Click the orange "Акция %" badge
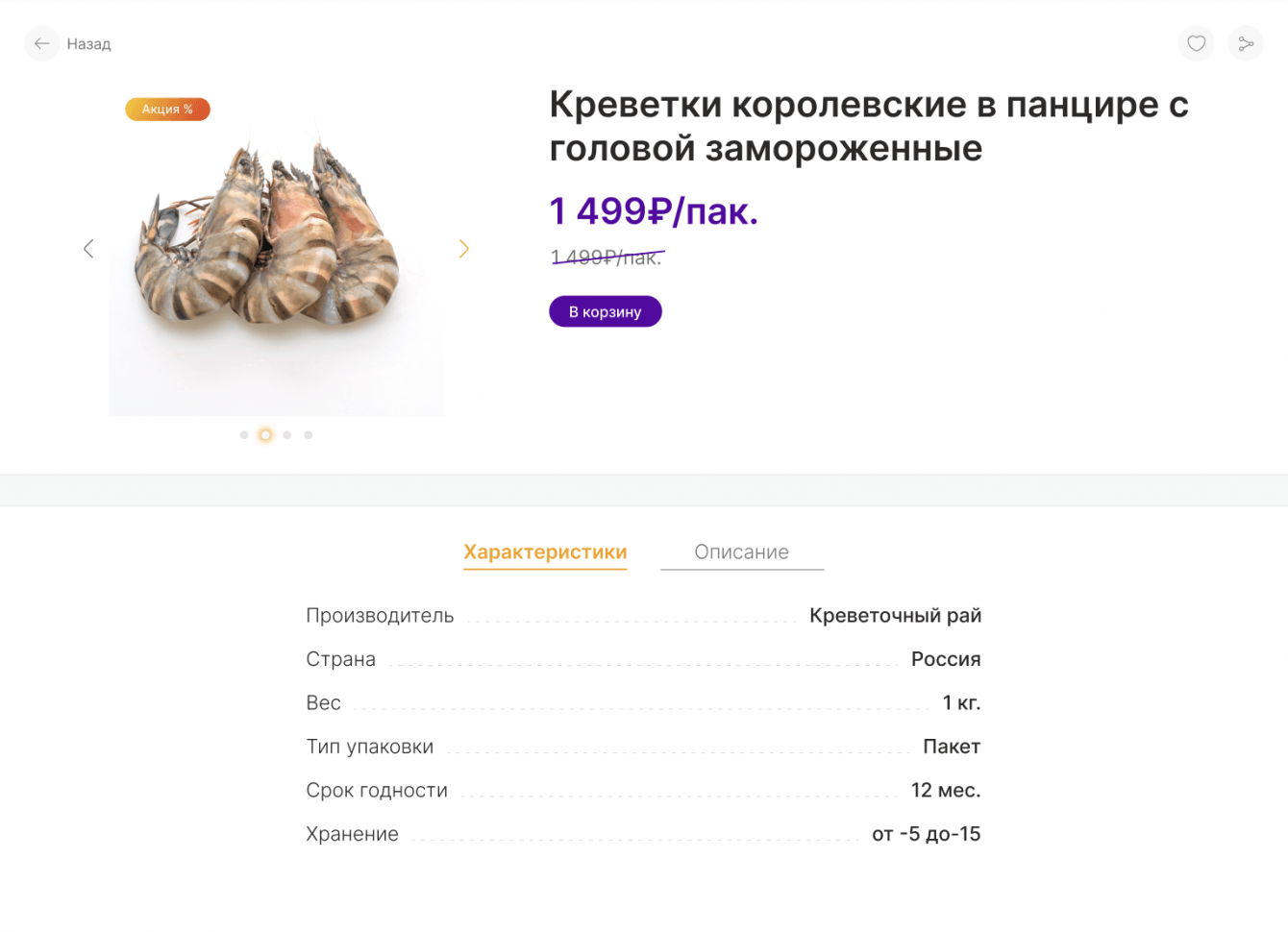This screenshot has height=932, width=1288. [167, 110]
